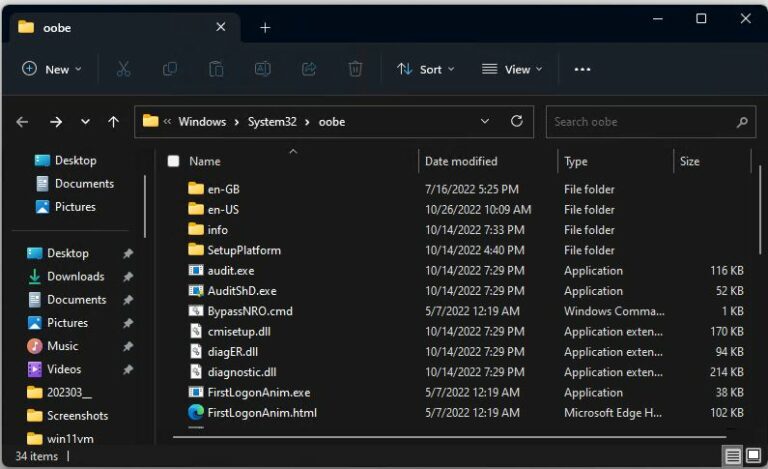The image size is (768, 469).
Task: Open the See more ellipsis menu
Action: click(582, 69)
